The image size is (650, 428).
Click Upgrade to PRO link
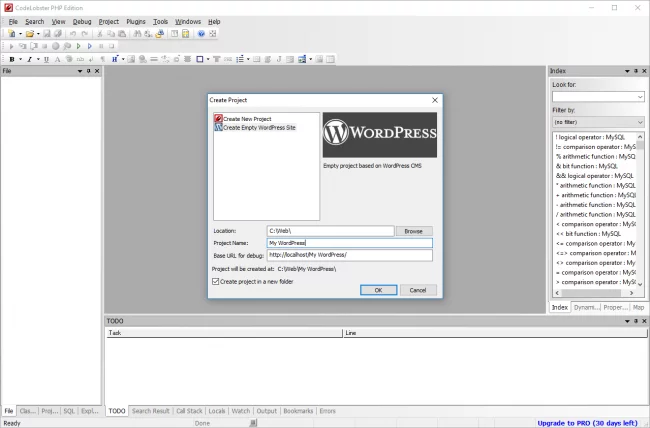(587, 423)
